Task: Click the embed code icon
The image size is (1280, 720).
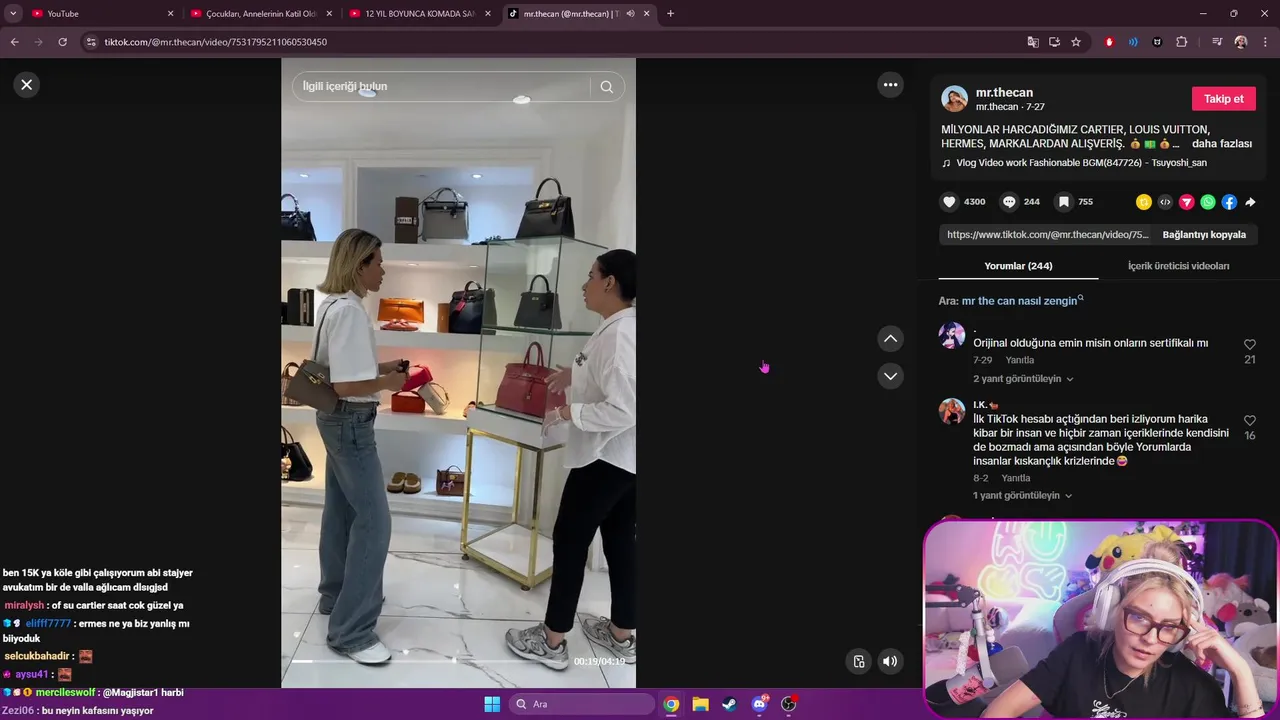Action: pos(1165,202)
